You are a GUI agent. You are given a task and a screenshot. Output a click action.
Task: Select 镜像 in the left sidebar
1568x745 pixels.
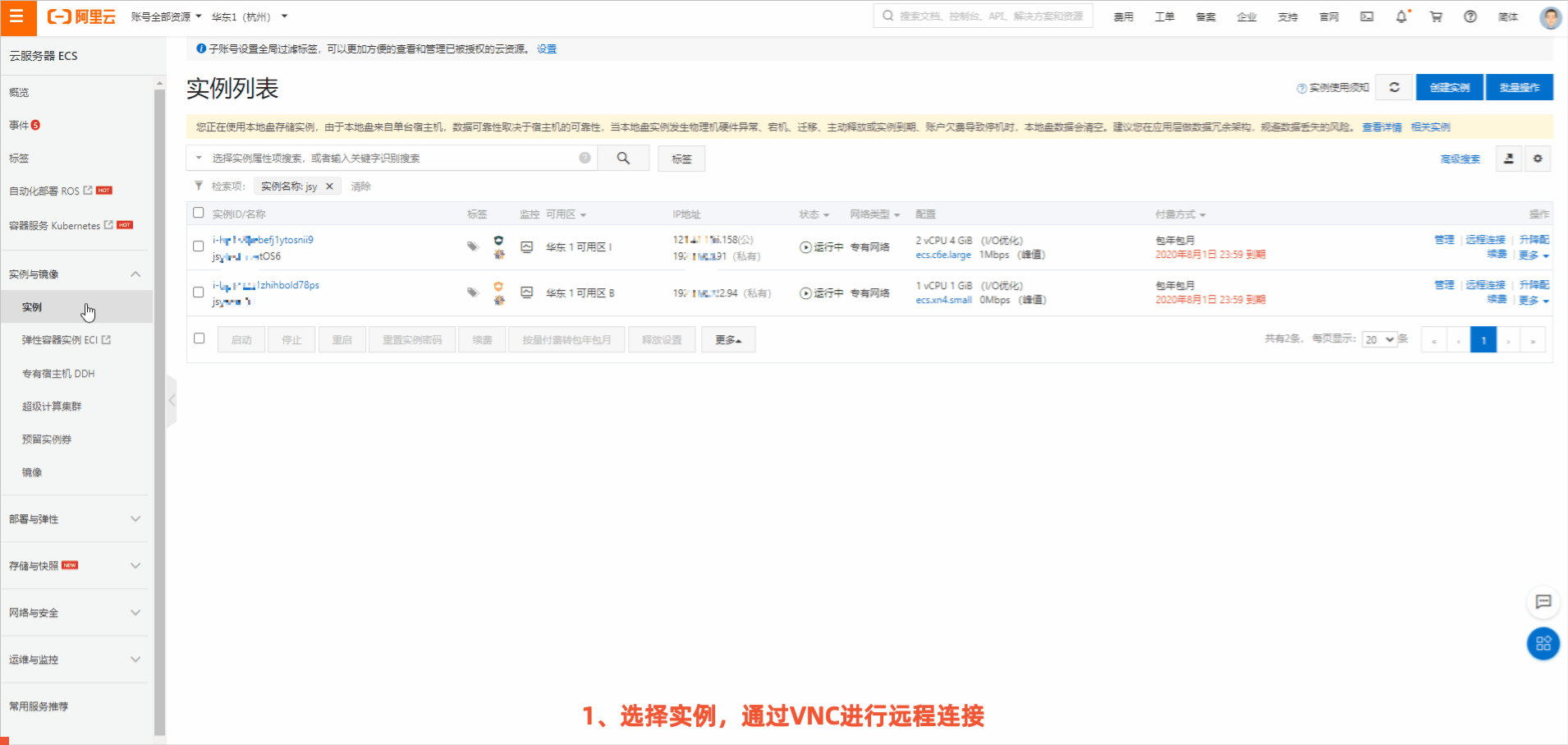[x=31, y=471]
